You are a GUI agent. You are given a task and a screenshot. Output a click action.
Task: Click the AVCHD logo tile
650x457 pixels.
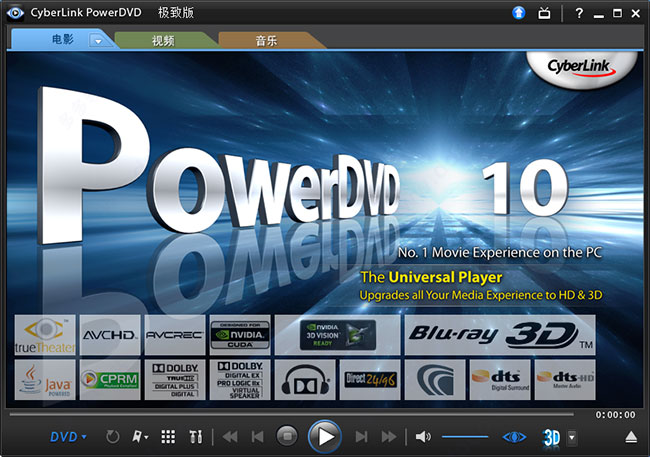pos(110,335)
